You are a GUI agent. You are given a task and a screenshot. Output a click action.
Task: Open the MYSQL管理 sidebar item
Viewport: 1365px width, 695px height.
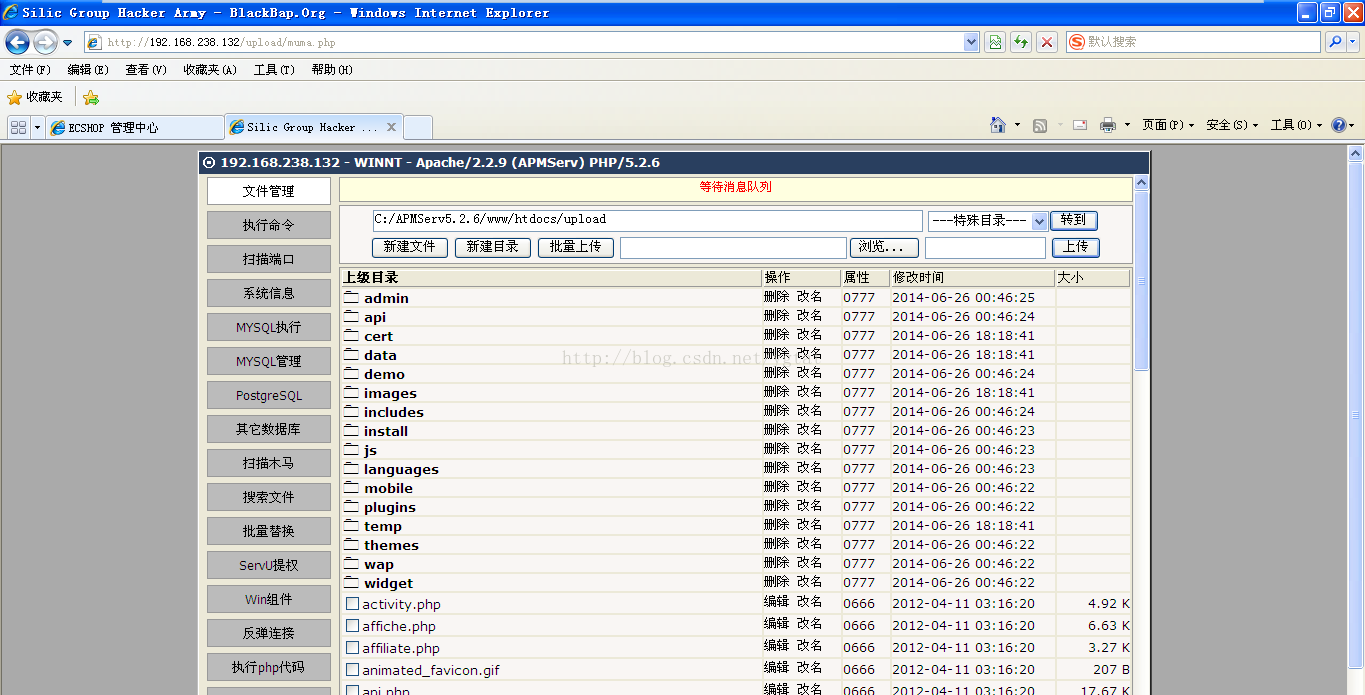[269, 361]
